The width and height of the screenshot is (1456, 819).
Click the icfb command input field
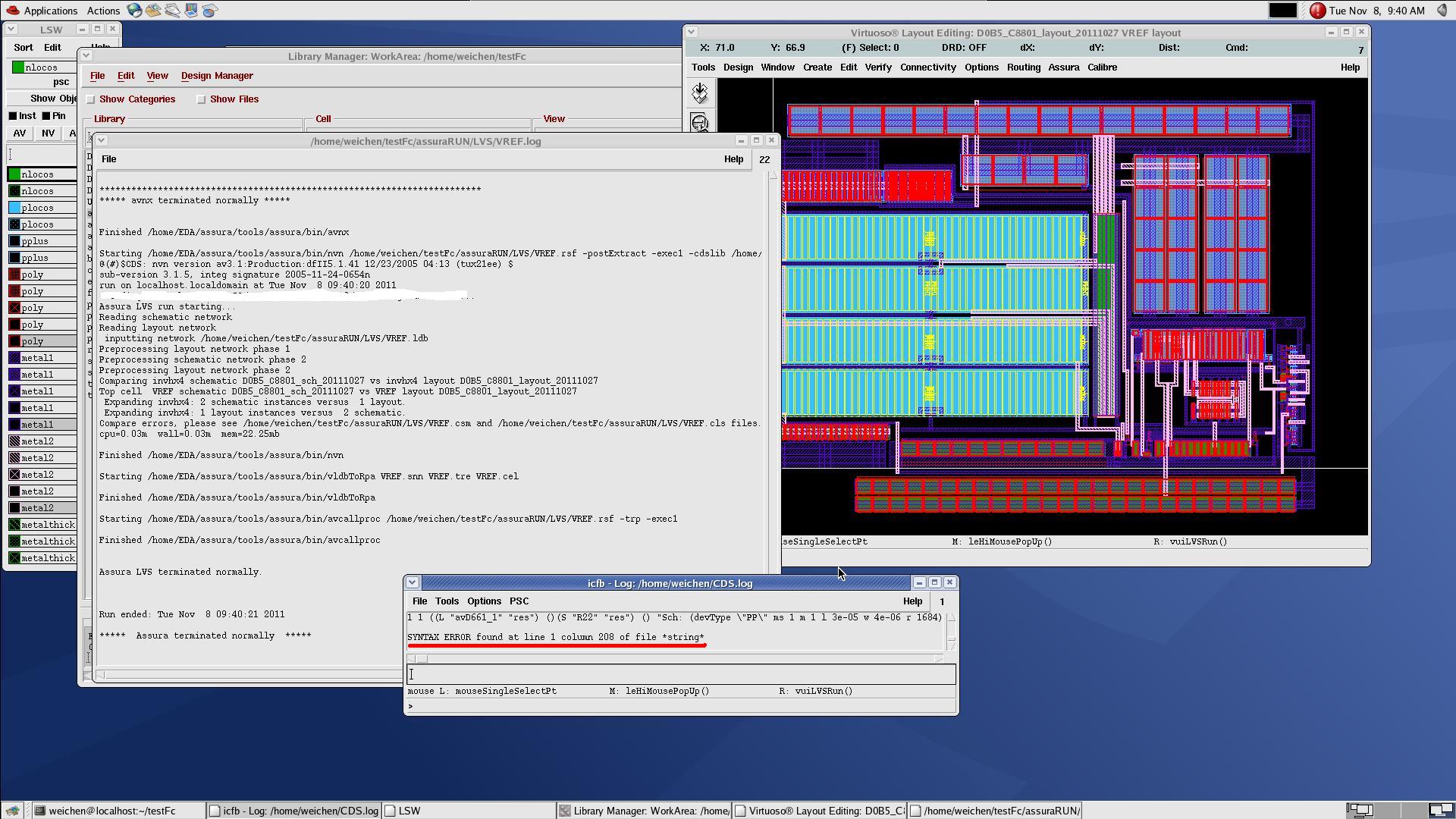coord(680,674)
